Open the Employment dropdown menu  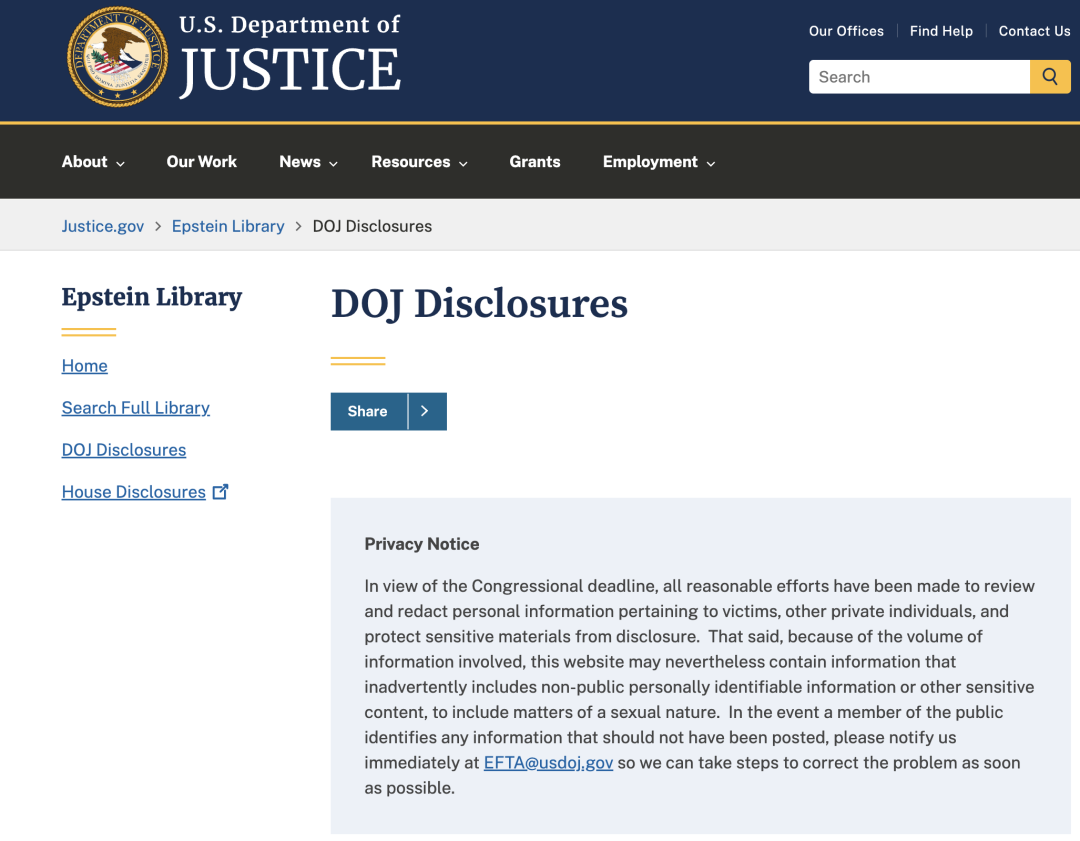pyautogui.click(x=659, y=162)
